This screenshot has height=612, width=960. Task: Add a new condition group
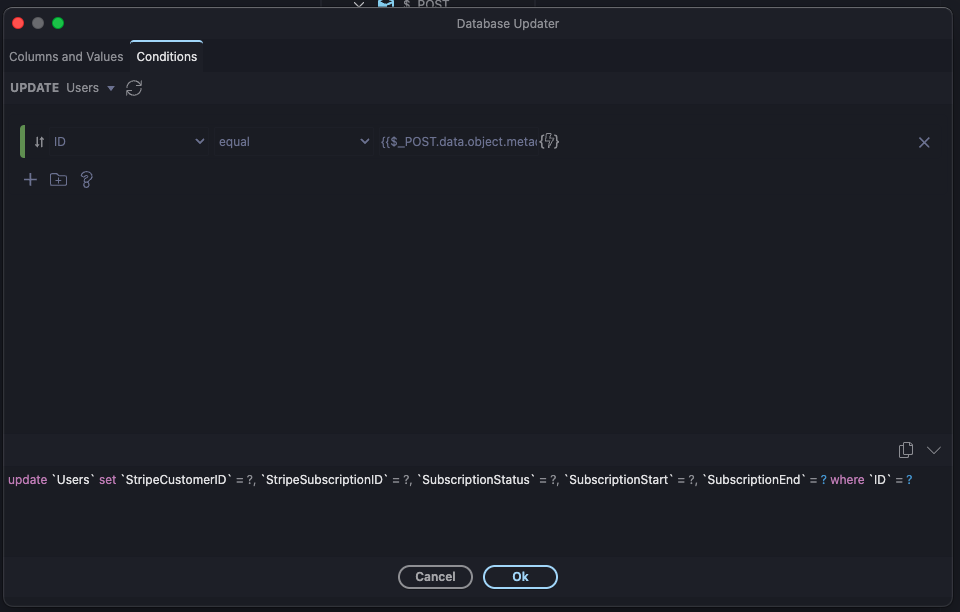point(58,180)
